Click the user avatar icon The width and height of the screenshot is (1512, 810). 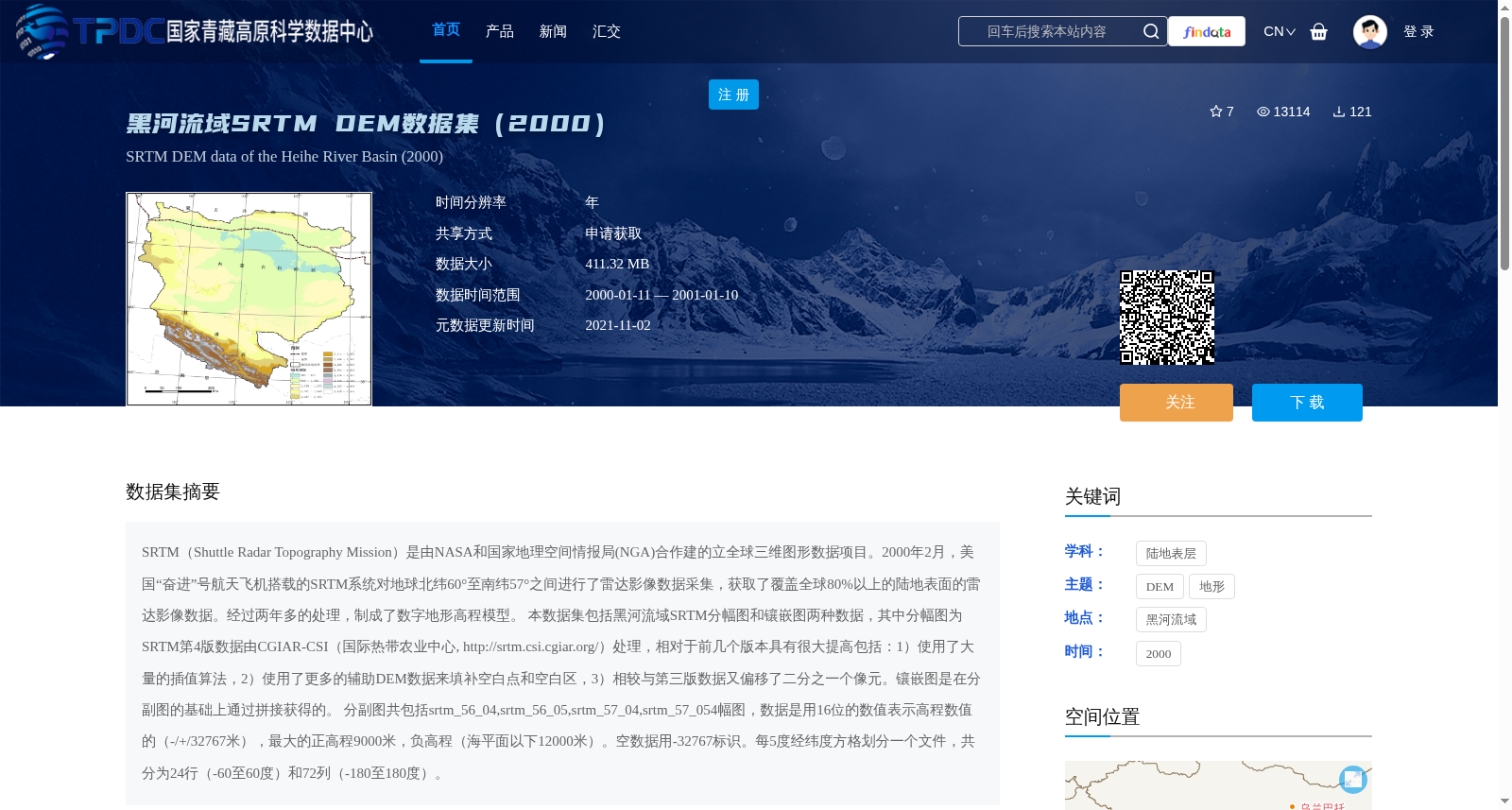click(1369, 31)
